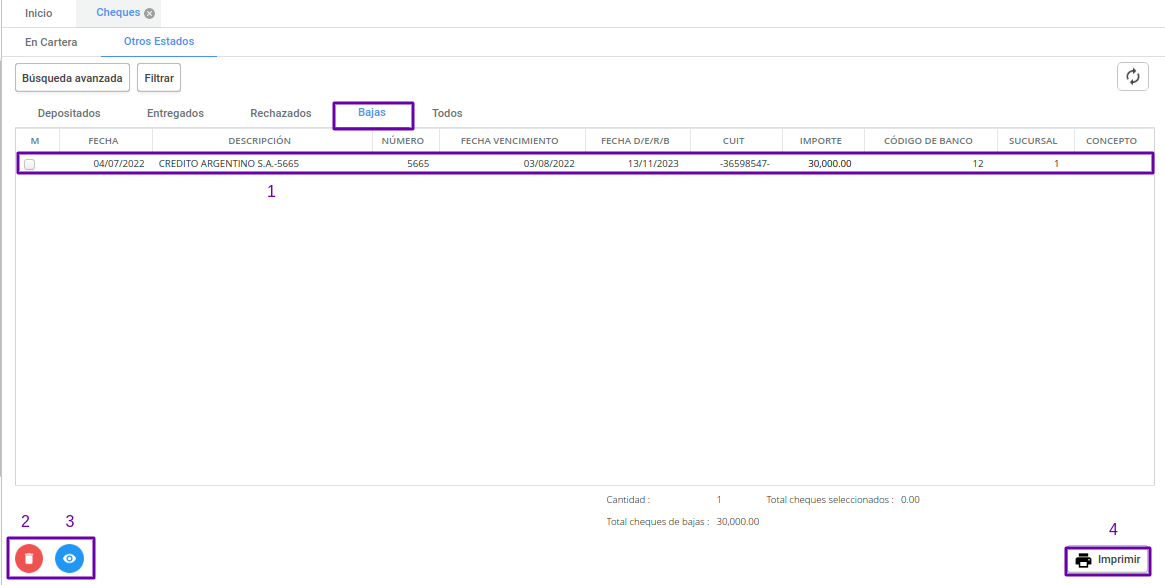Show the Todos sub-tab
1165x585 pixels.
[x=447, y=114]
